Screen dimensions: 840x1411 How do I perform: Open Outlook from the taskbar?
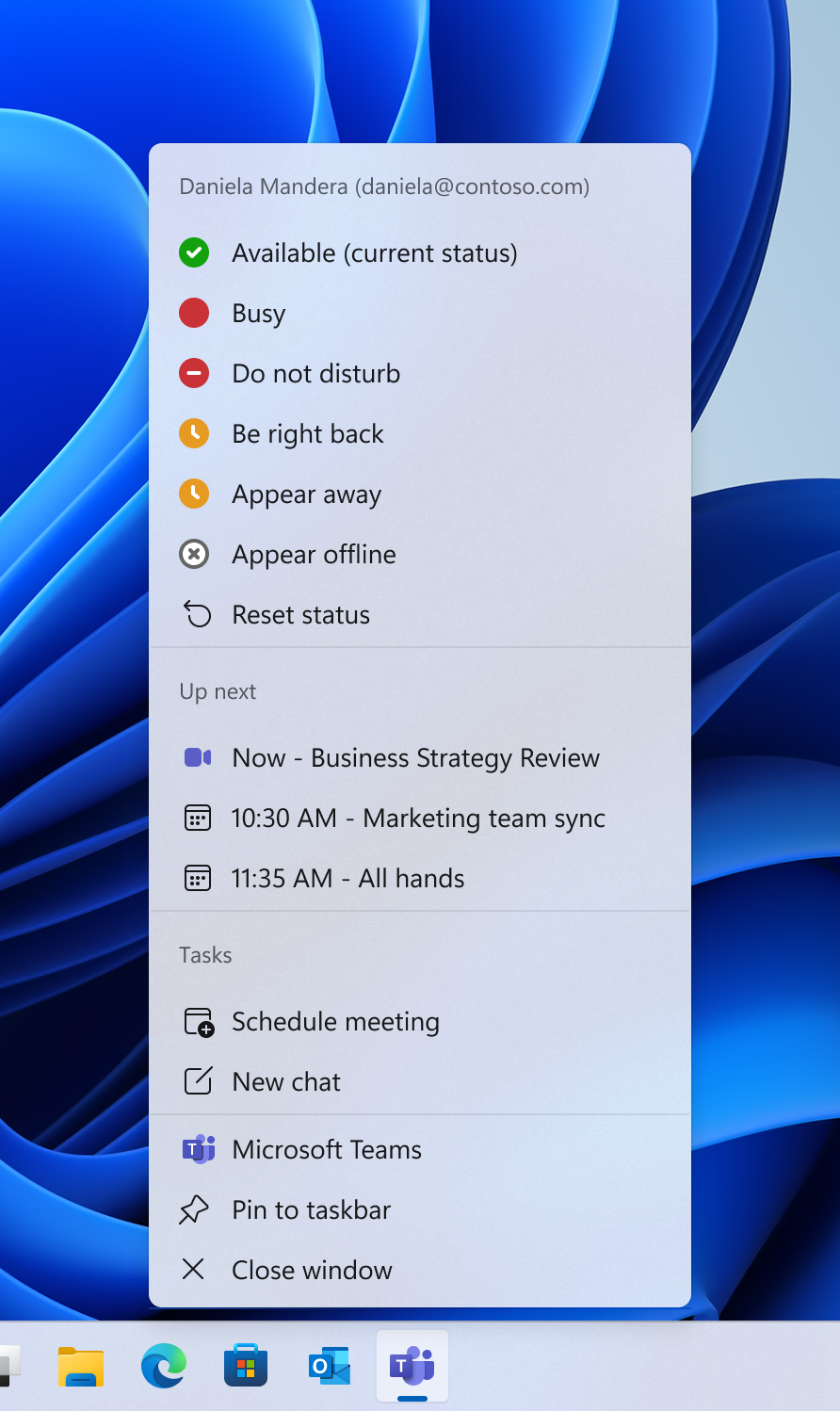tap(330, 1366)
